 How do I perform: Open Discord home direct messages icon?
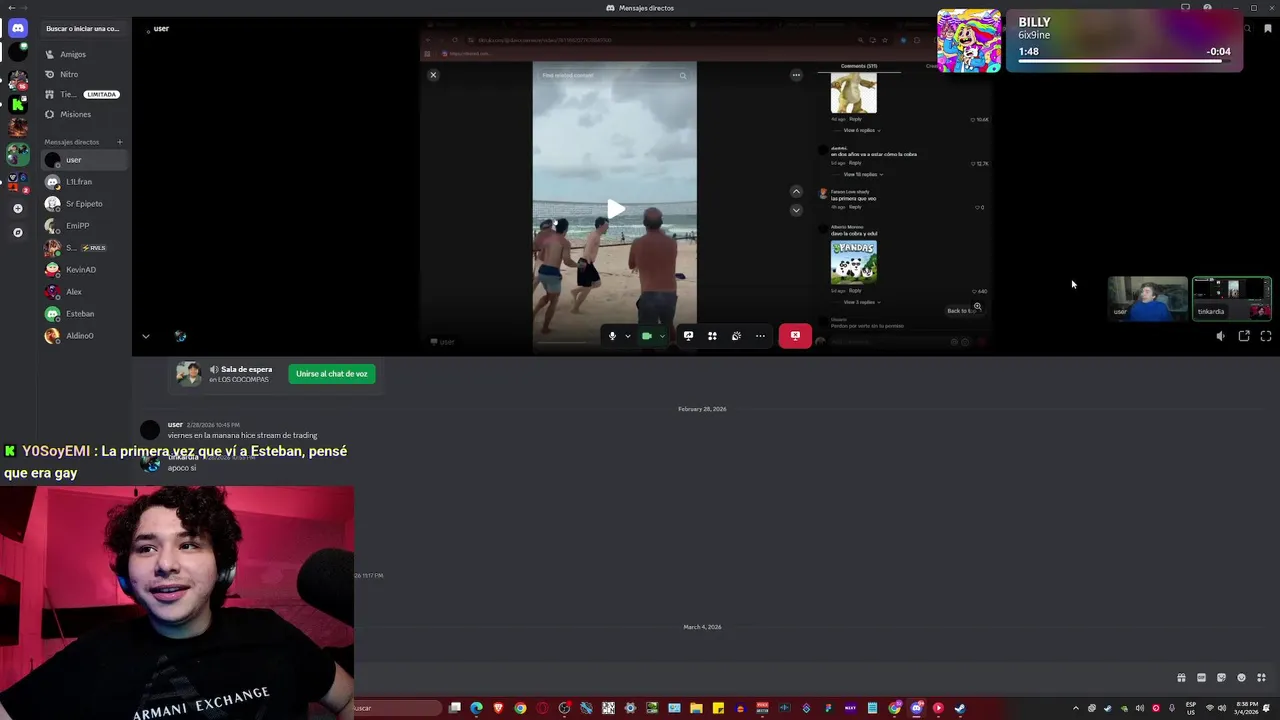(17, 28)
